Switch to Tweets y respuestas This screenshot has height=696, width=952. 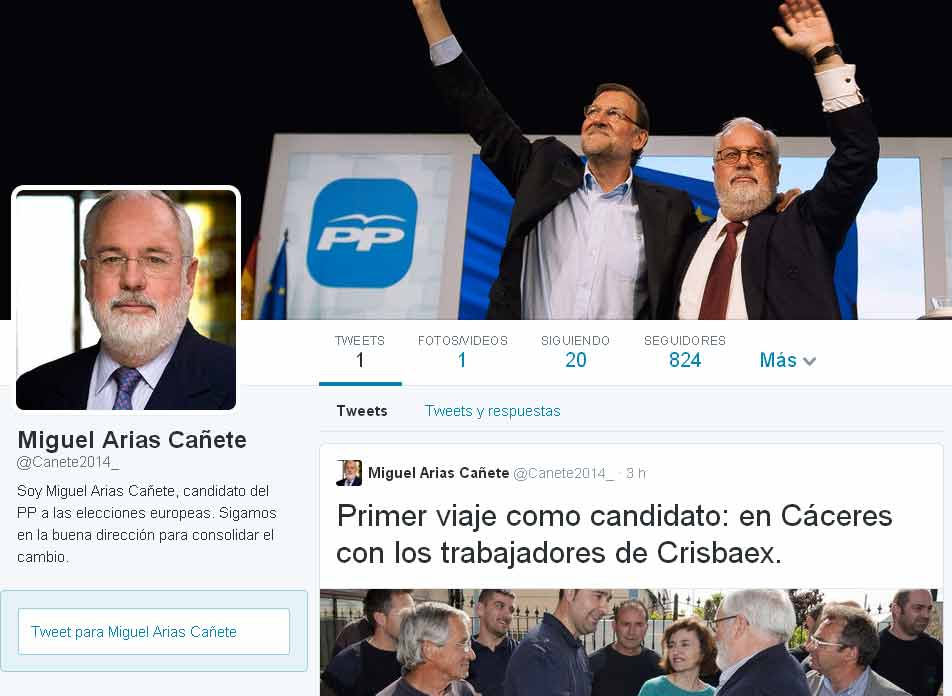click(492, 411)
